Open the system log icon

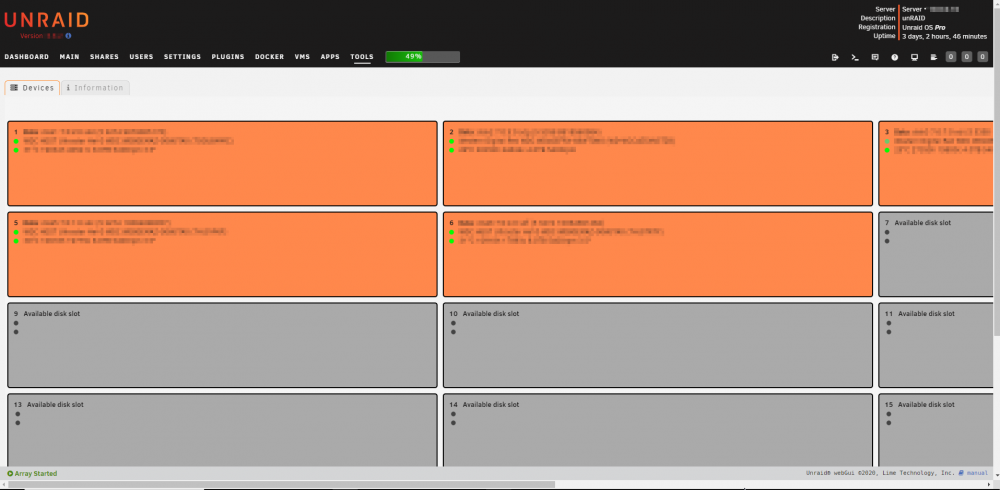(x=934, y=57)
